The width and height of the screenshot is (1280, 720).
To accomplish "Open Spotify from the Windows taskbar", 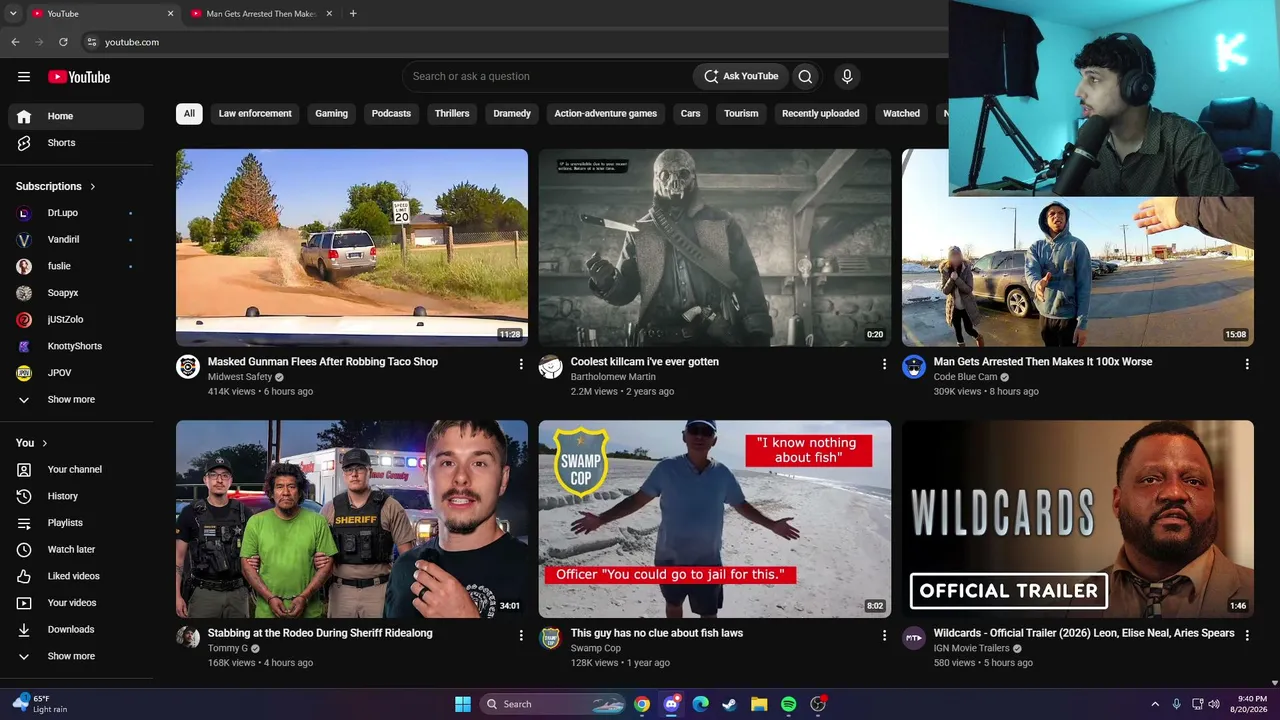I will pyautogui.click(x=788, y=704).
